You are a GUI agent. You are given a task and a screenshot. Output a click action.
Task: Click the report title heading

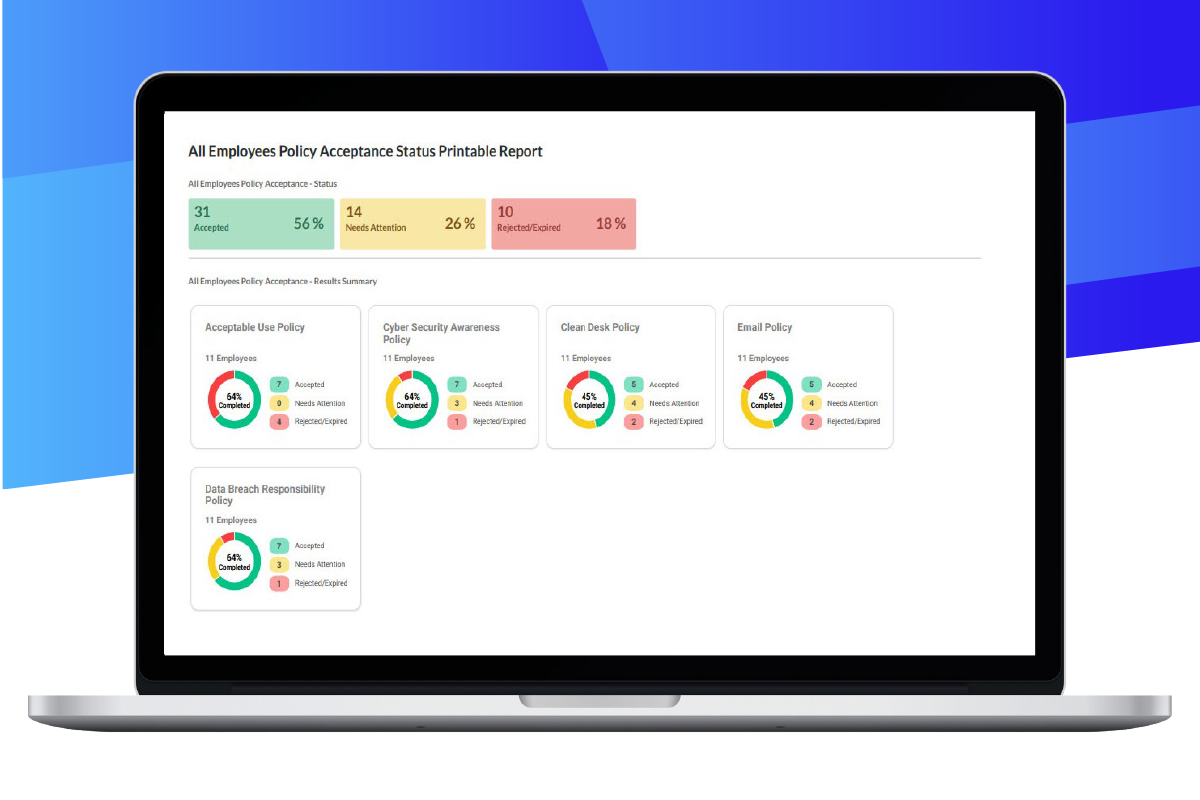[x=365, y=152]
